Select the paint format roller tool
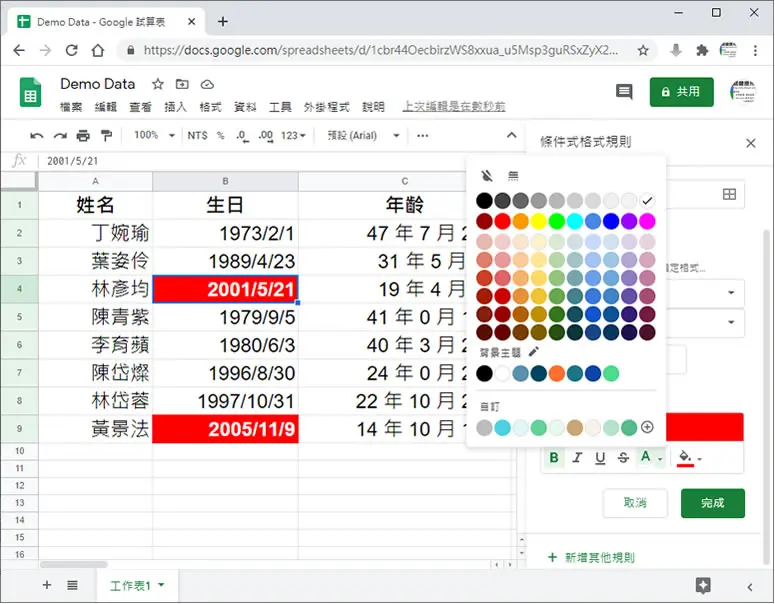The image size is (775, 604). [106, 135]
